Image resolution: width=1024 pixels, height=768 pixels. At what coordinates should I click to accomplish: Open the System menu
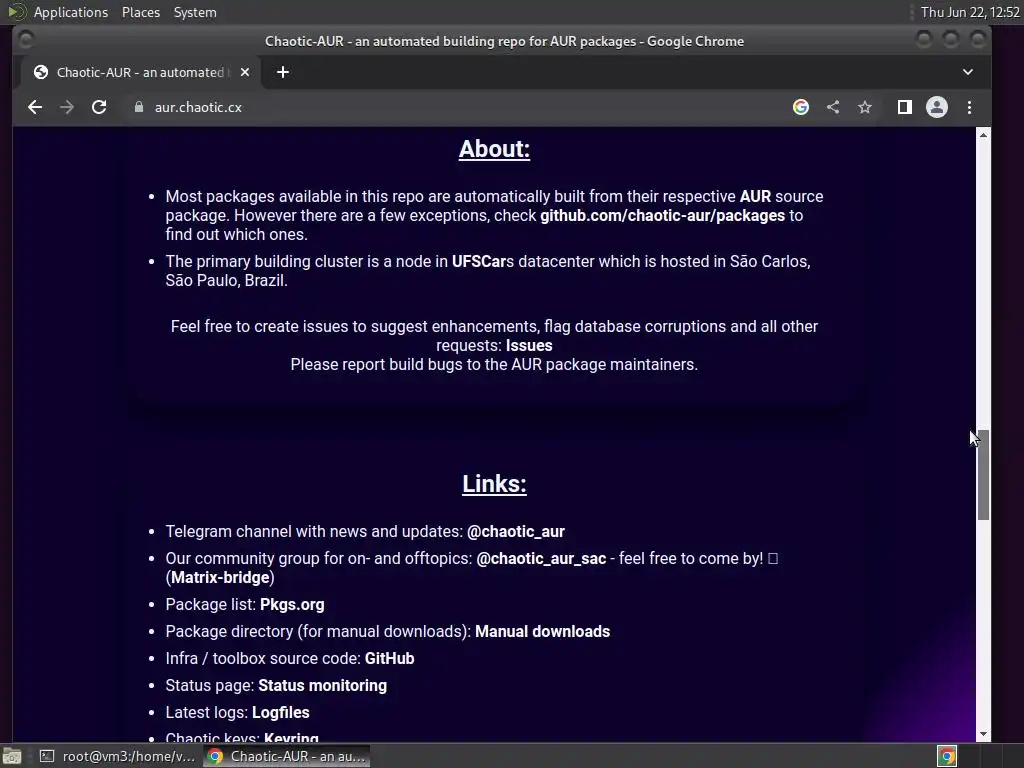pyautogui.click(x=195, y=12)
